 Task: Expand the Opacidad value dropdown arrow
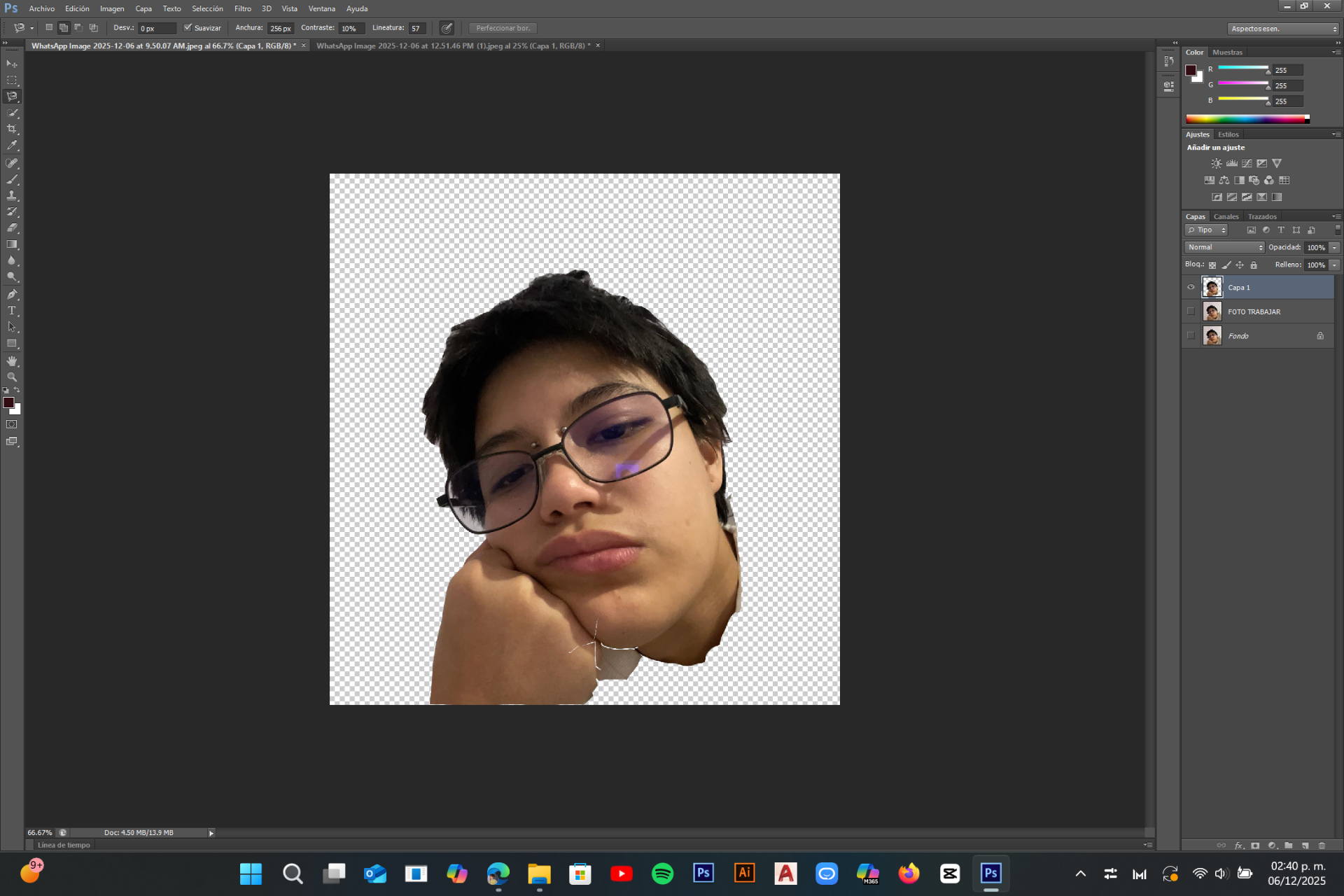point(1335,247)
